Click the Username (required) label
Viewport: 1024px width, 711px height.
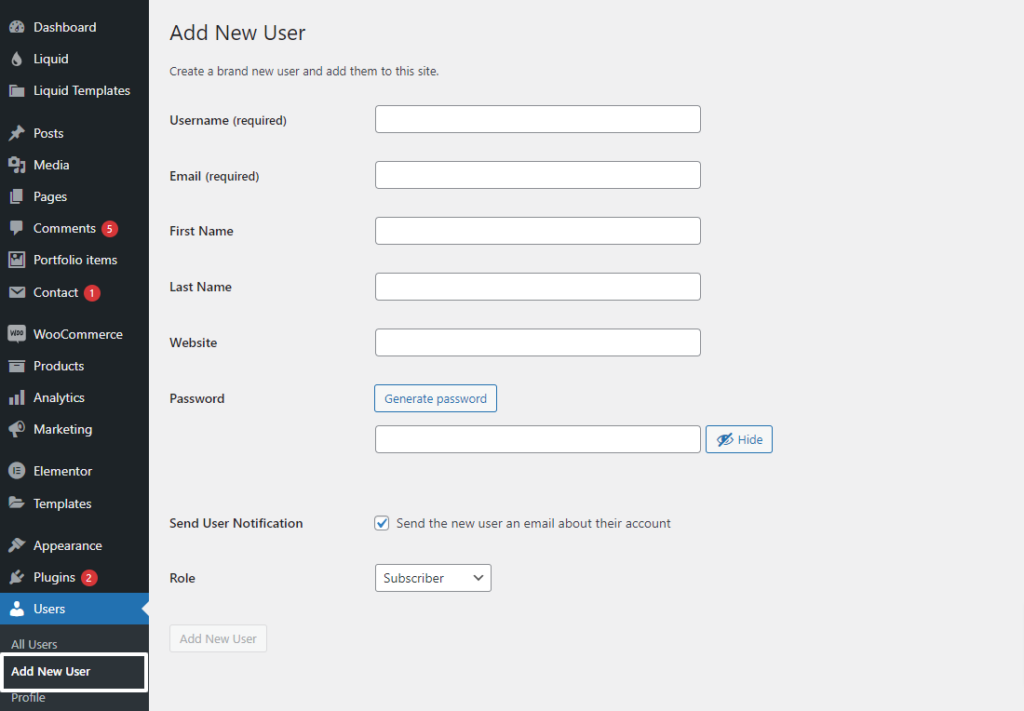[228, 121]
